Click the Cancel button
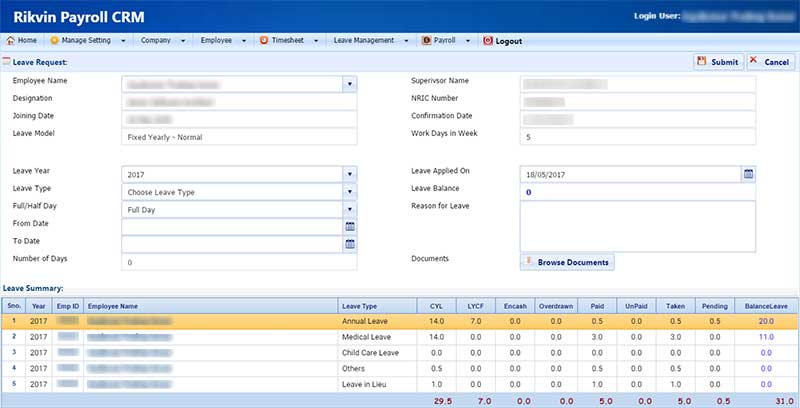 pos(770,62)
